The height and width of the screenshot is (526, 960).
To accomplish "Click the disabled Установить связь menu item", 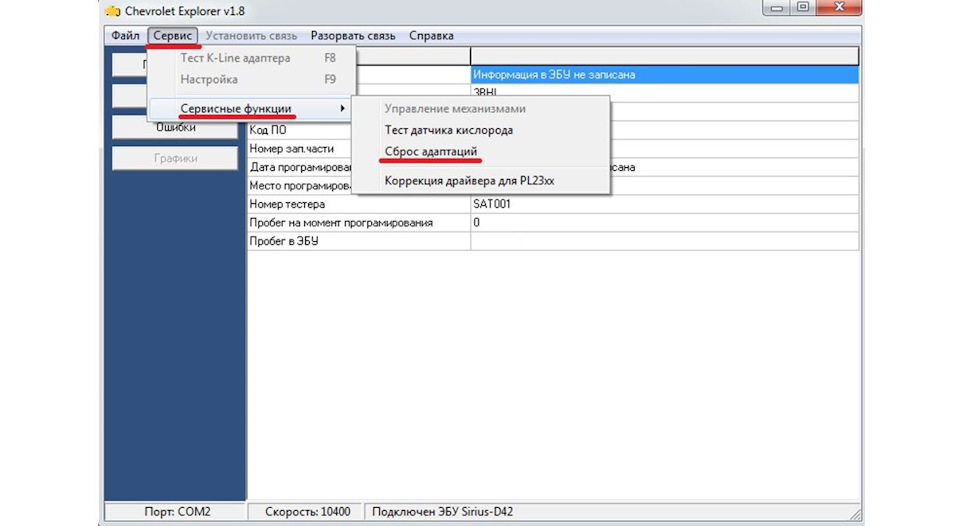I will (251, 36).
